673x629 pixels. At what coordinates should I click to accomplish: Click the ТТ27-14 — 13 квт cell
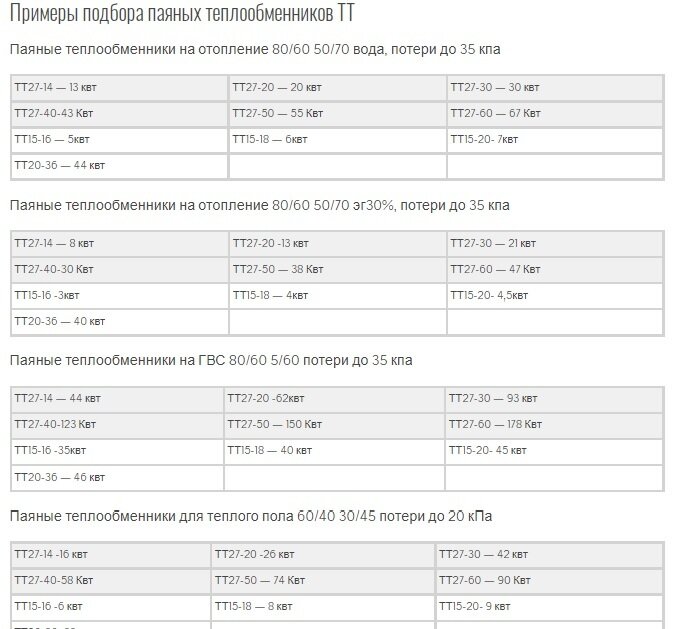(119, 88)
